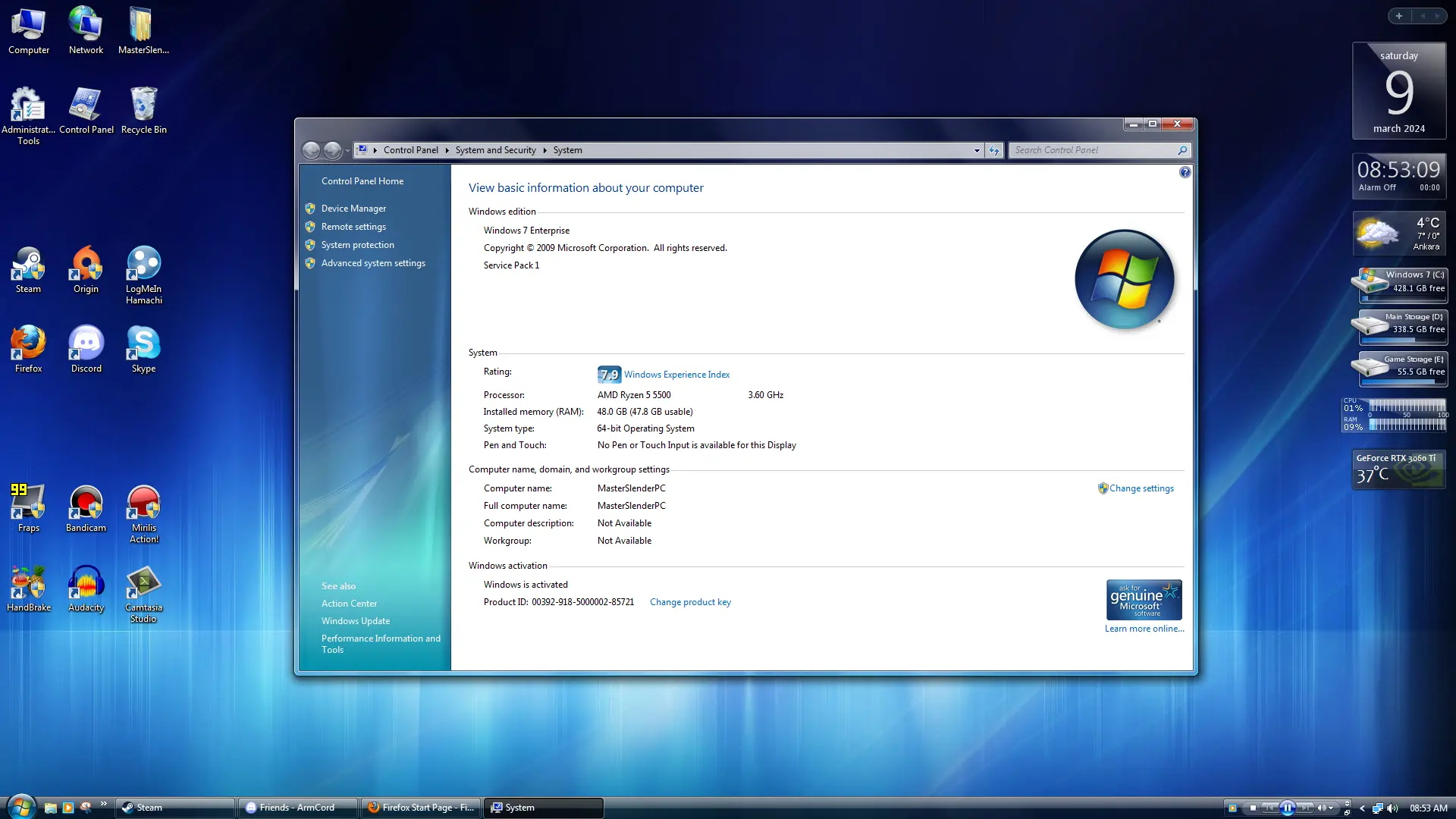1456x819 pixels.
Task: Open the Network desktop icon
Action: pos(86,32)
